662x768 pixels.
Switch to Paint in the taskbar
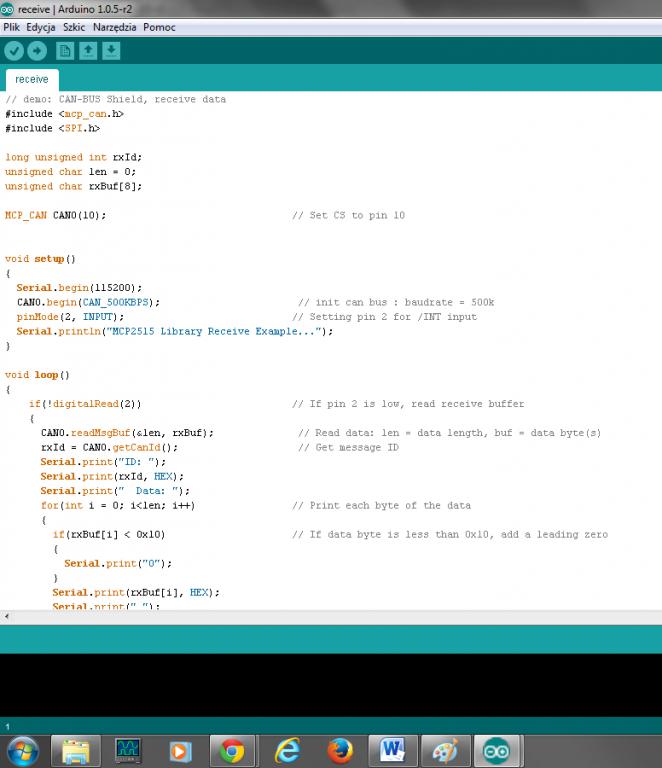(445, 751)
